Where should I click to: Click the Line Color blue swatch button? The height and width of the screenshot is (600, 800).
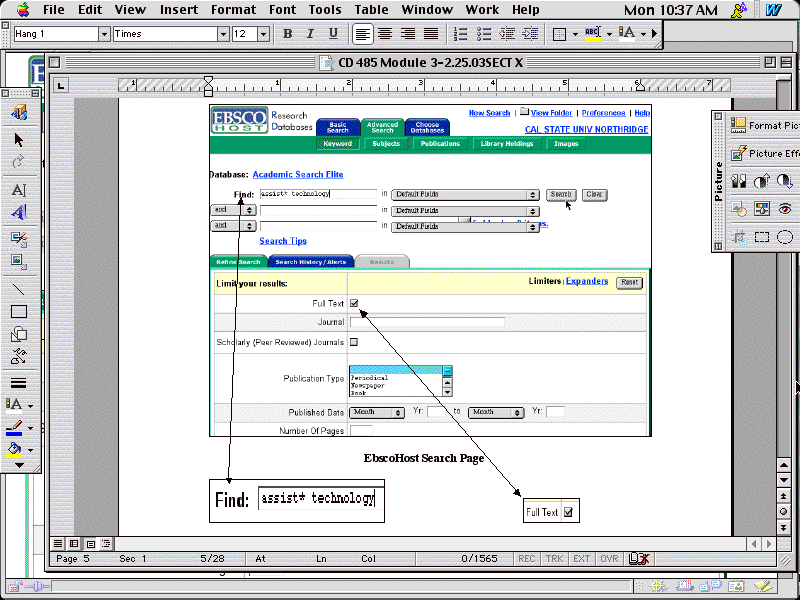coord(15,428)
